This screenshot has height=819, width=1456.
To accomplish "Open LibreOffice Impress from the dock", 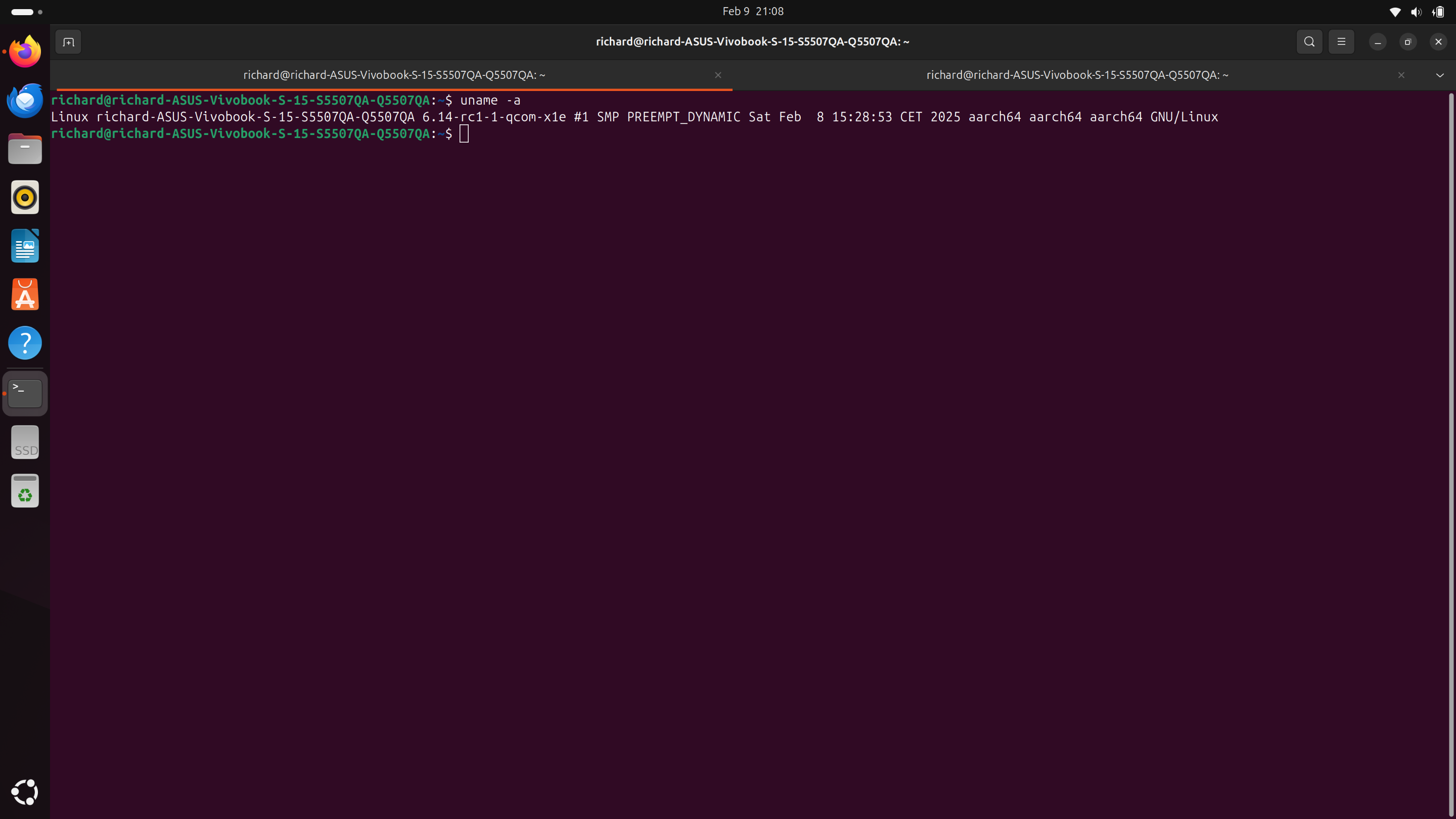I will (24, 245).
